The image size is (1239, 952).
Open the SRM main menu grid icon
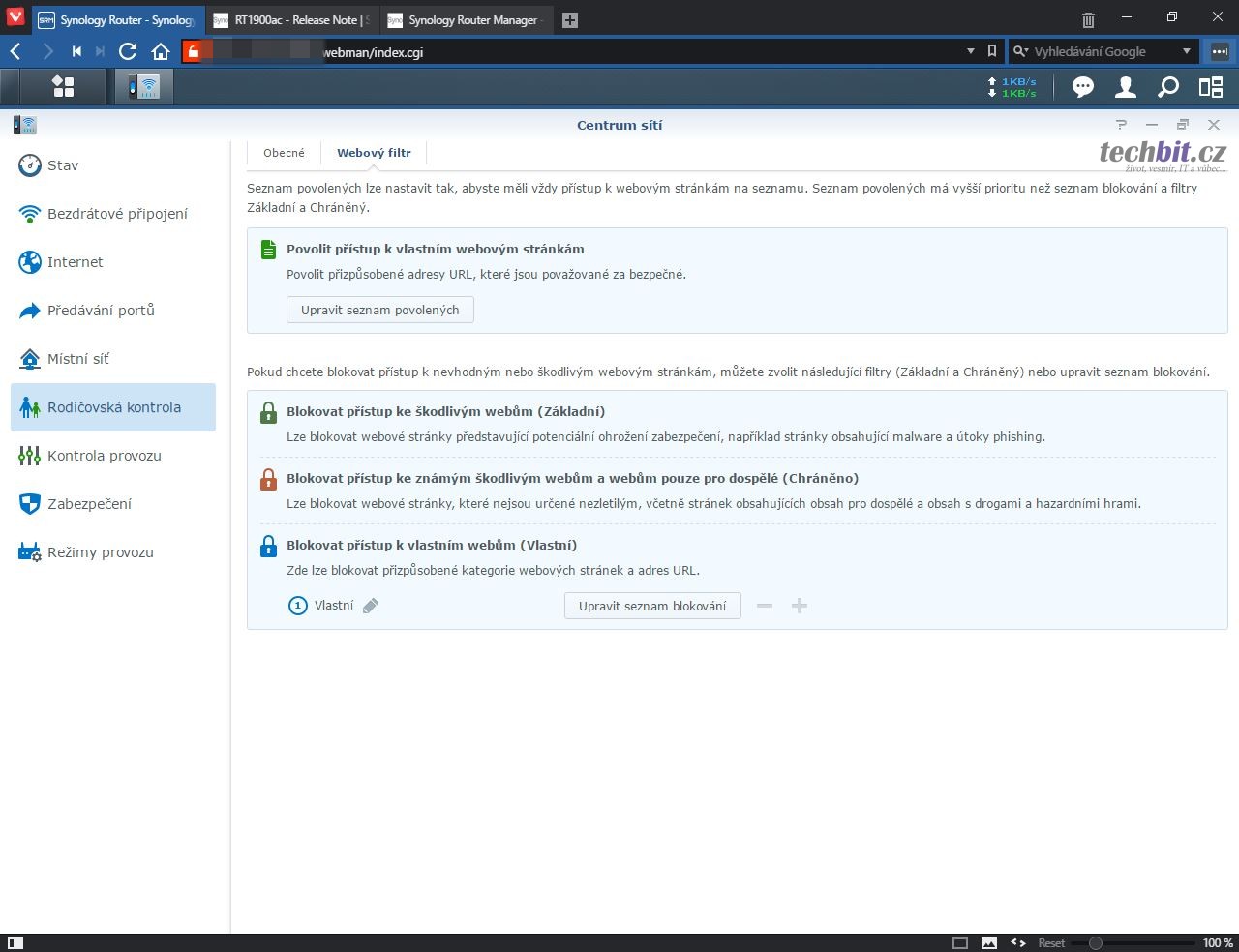pyautogui.click(x=63, y=87)
